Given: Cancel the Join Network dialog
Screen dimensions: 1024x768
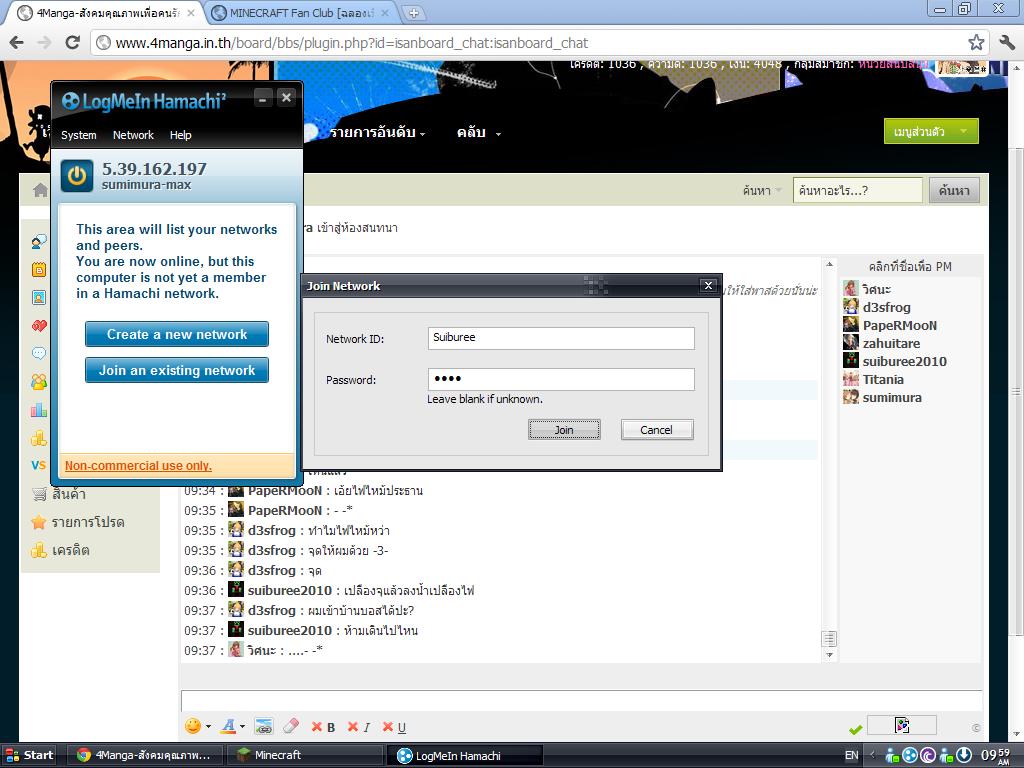Looking at the screenshot, I should (x=657, y=430).
